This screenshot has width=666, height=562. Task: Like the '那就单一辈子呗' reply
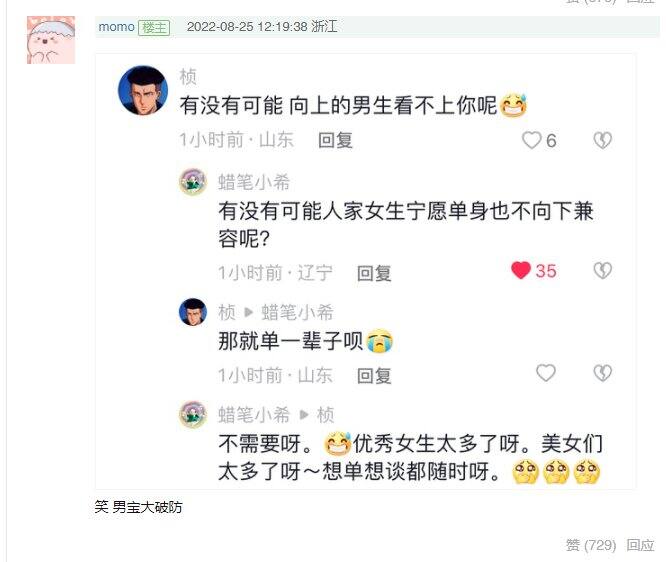pos(546,373)
